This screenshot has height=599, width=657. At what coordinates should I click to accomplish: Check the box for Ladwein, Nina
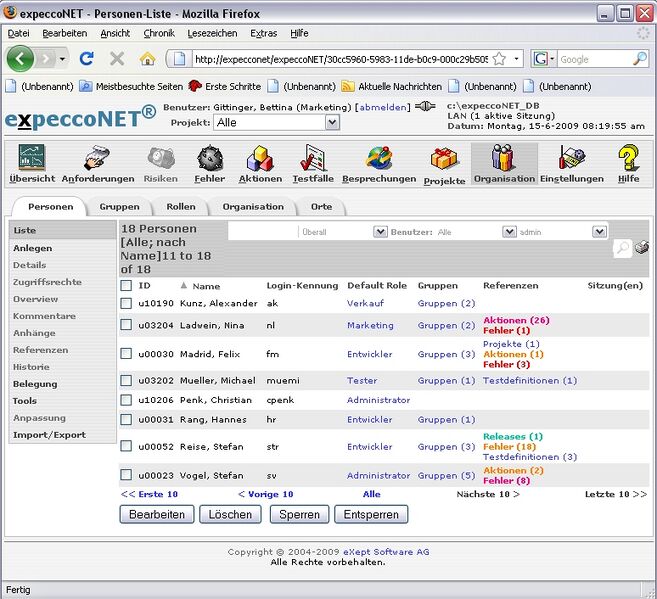tap(126, 325)
